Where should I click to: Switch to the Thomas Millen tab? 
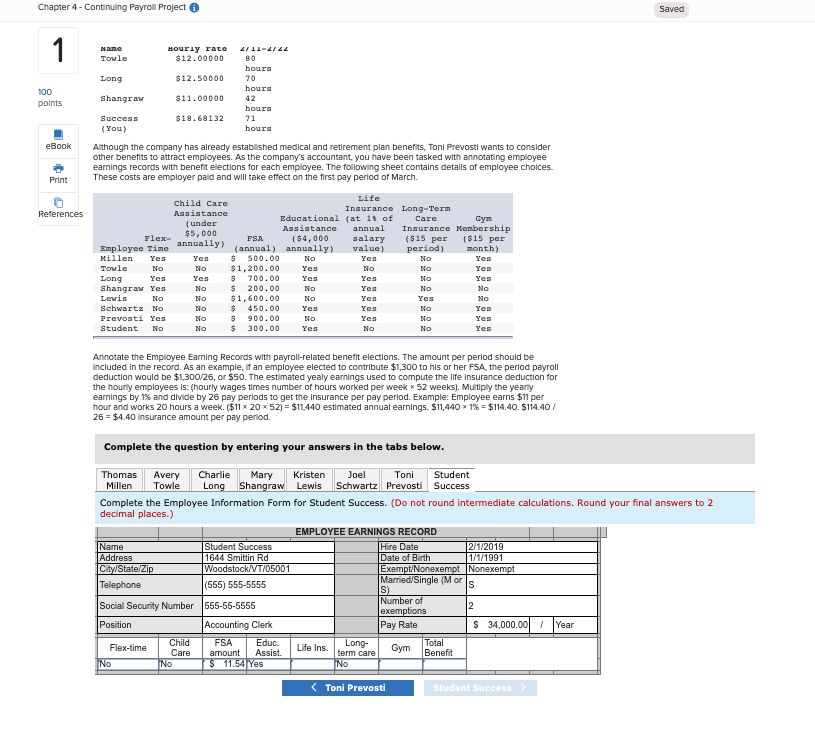pos(118,480)
